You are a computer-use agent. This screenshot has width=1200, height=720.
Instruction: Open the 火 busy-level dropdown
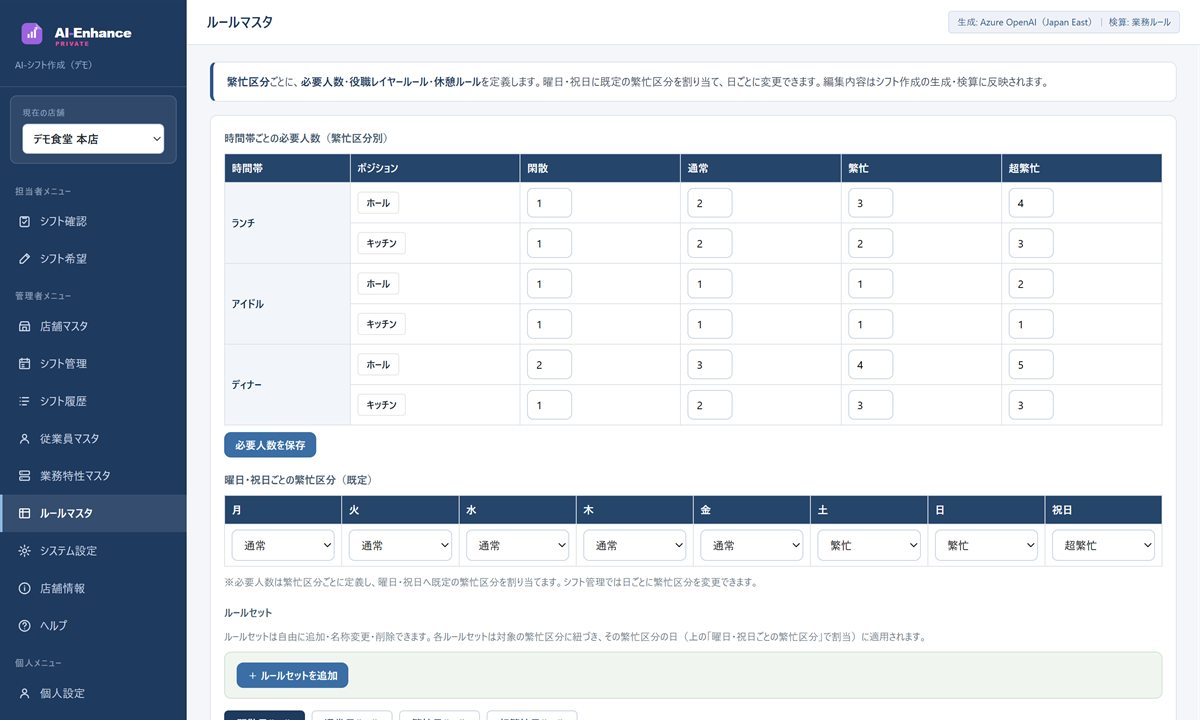pos(400,545)
